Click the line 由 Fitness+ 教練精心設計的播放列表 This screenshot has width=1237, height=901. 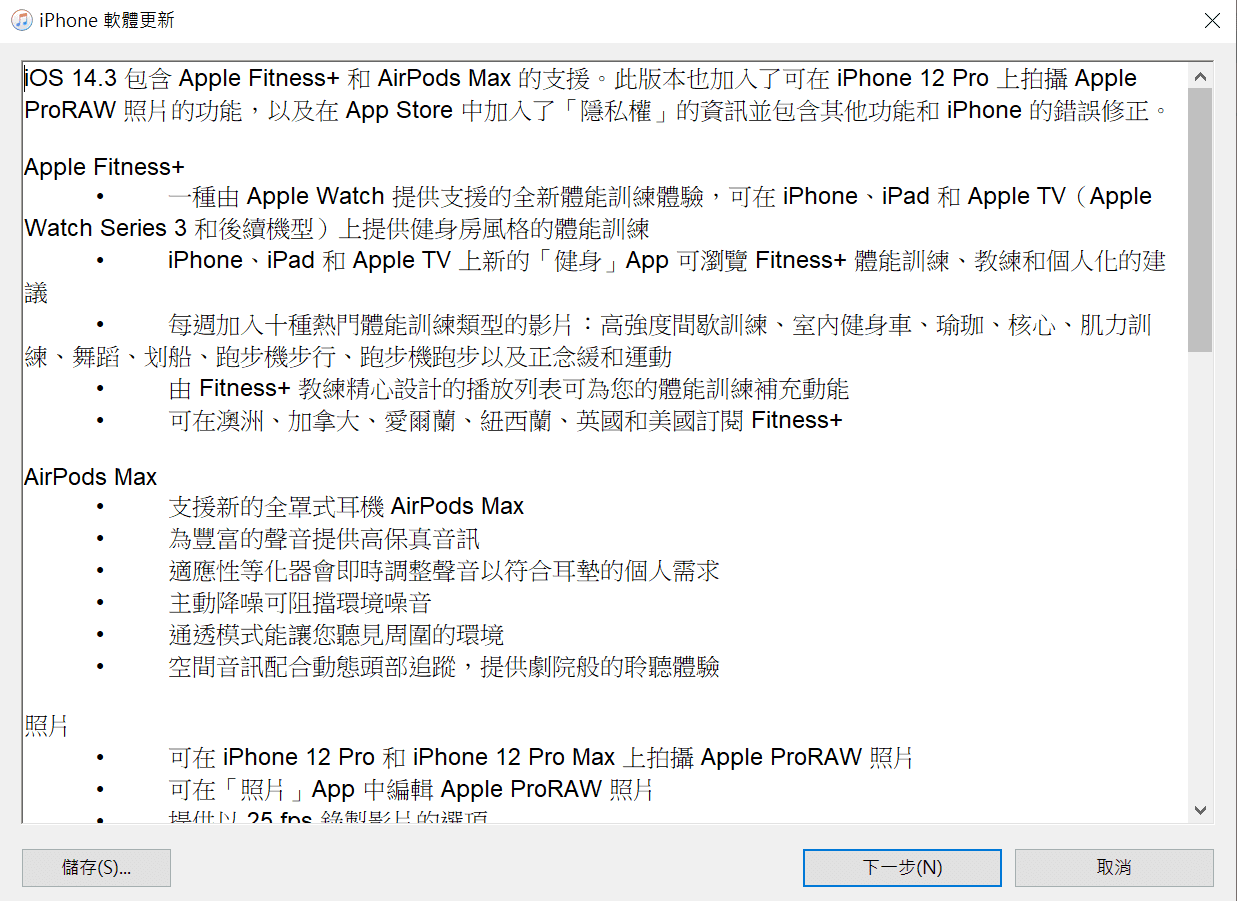tap(509, 389)
